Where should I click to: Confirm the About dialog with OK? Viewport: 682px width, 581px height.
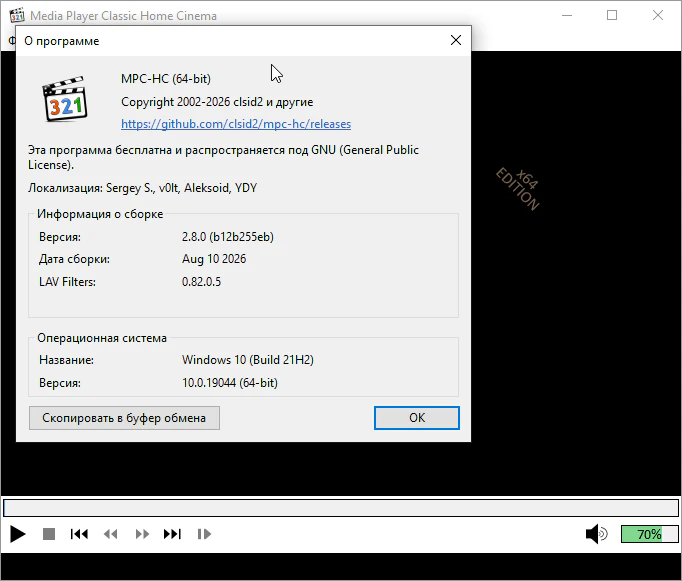pos(417,418)
